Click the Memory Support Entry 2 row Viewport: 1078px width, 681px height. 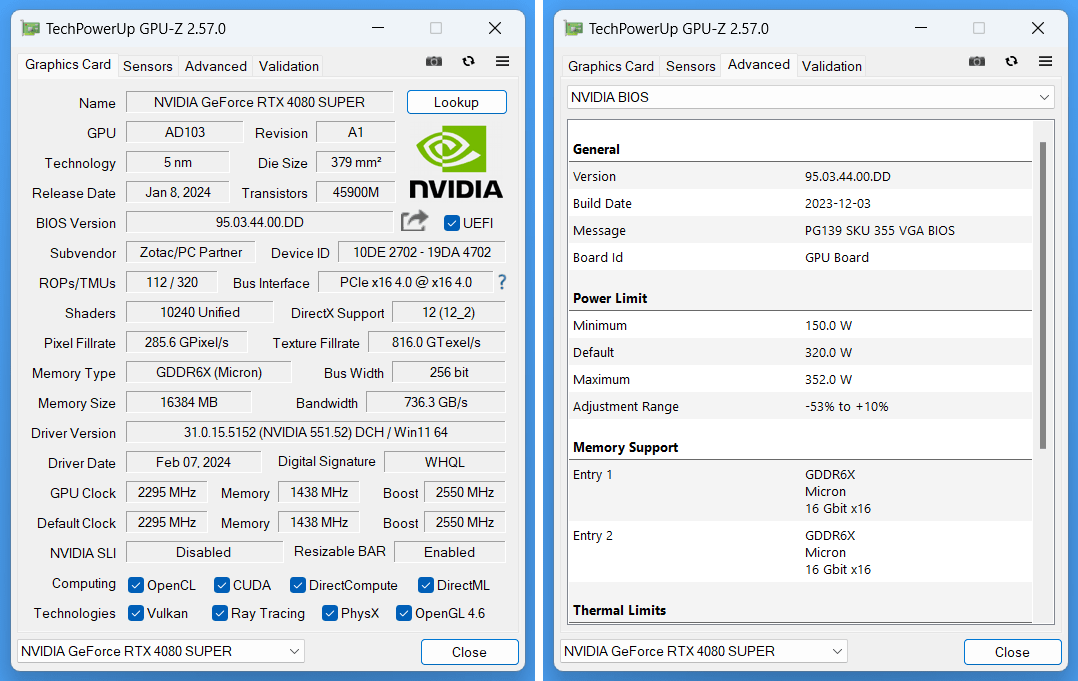click(x=800, y=552)
